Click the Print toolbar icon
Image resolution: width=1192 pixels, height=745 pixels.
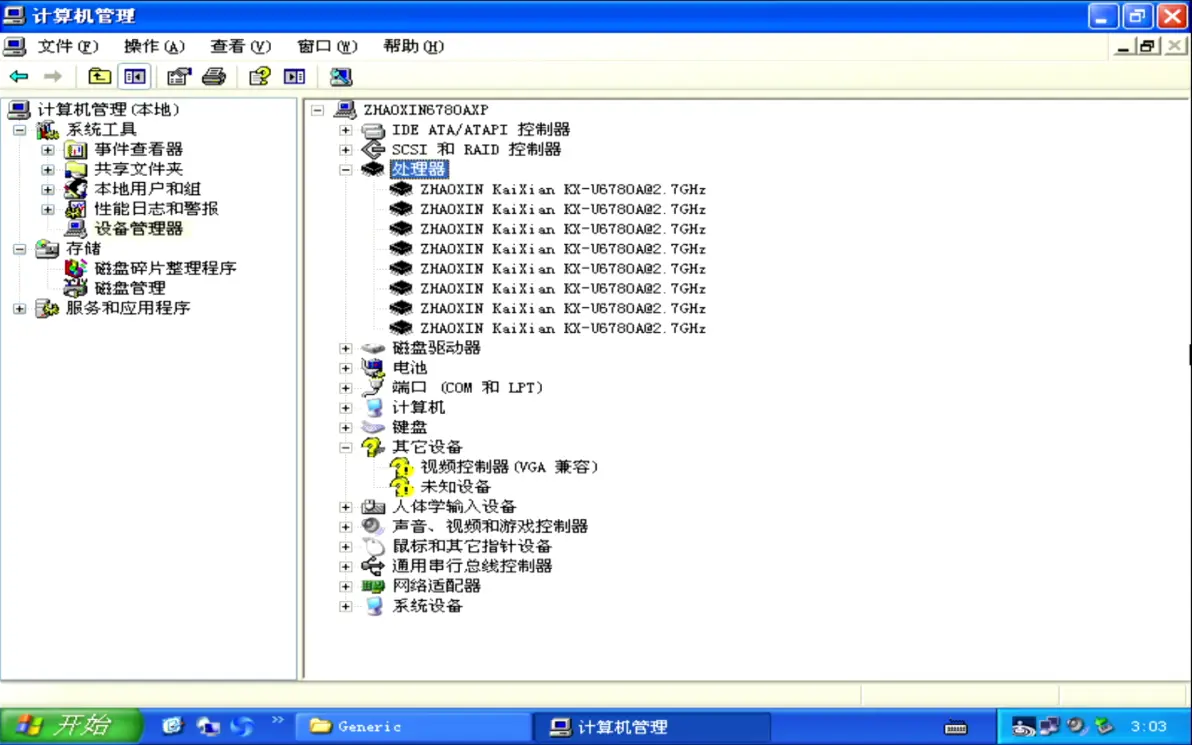tap(214, 76)
